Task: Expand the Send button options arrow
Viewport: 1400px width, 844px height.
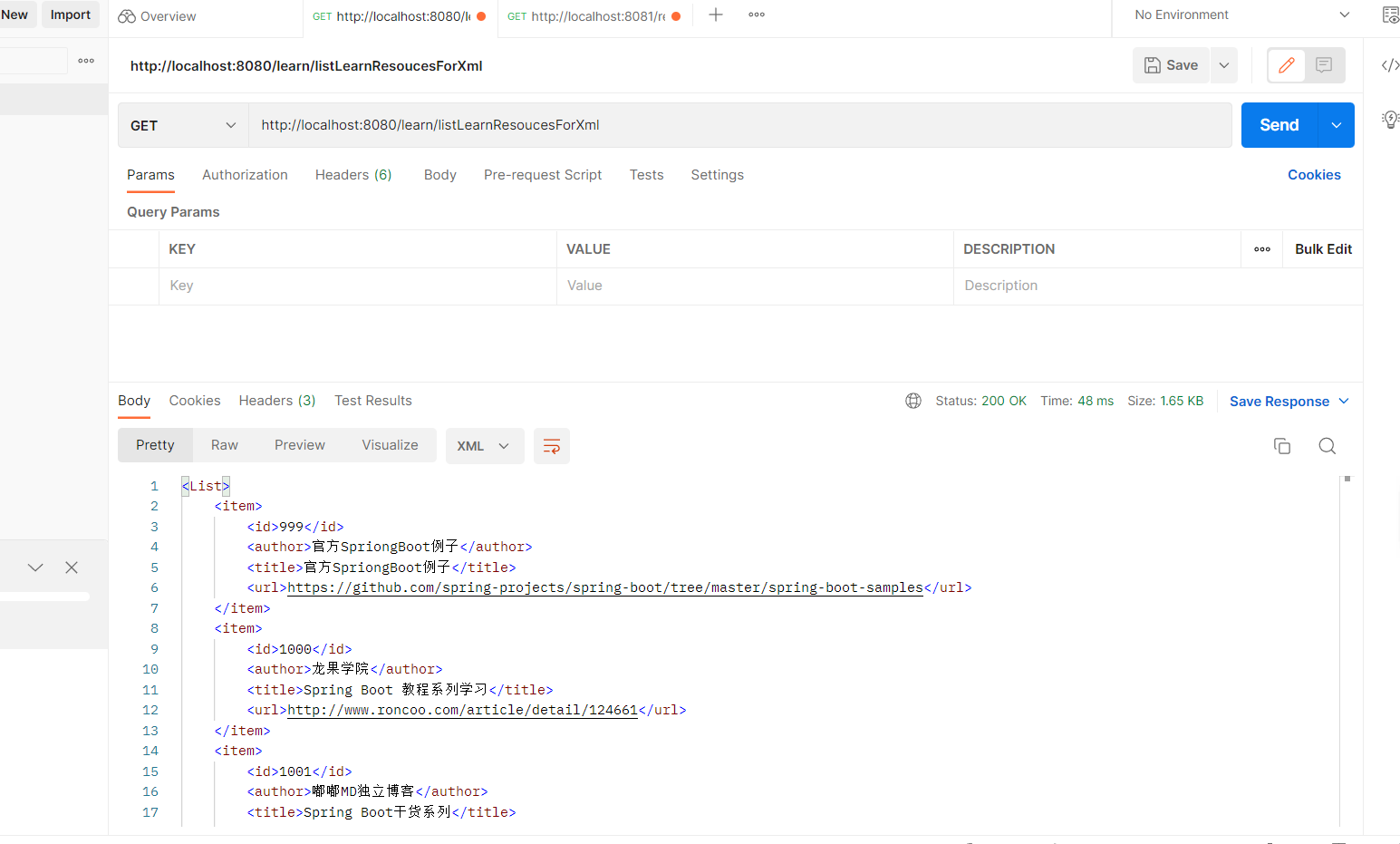Action: [x=1336, y=125]
